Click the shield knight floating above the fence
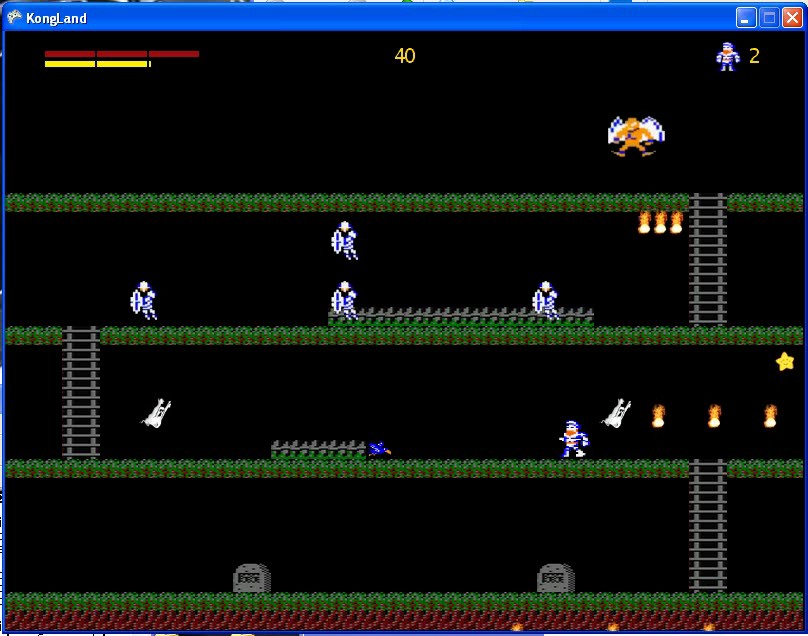This screenshot has height=636, width=808. point(344,240)
